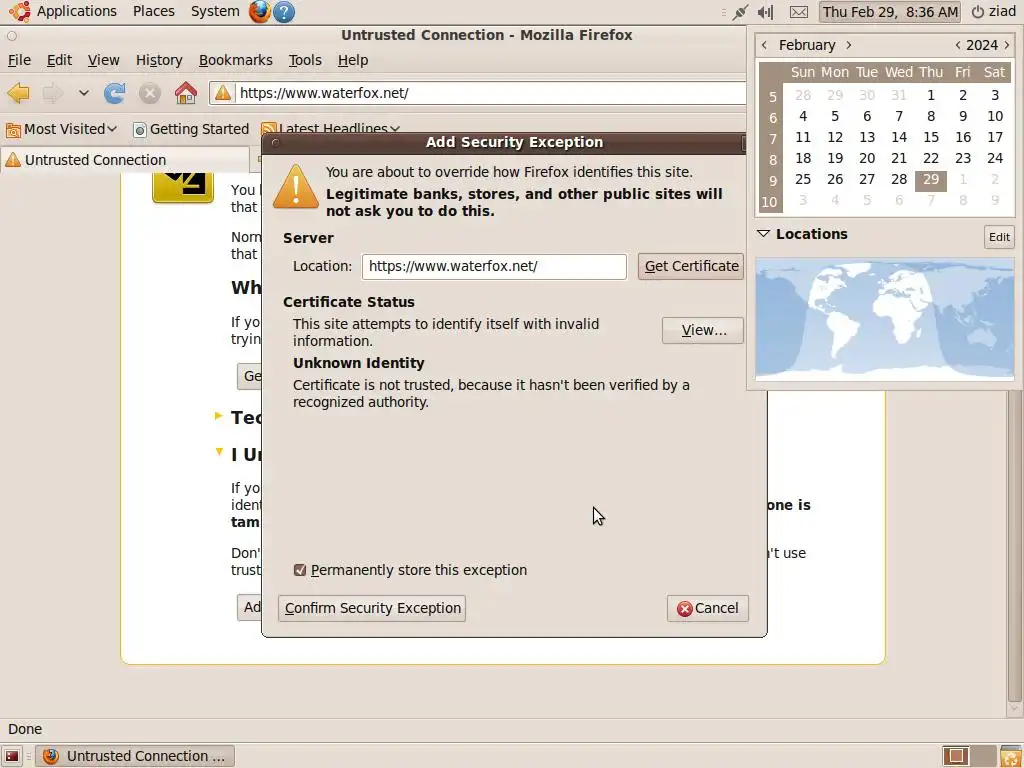Open the Places menu in top panel

(x=153, y=11)
